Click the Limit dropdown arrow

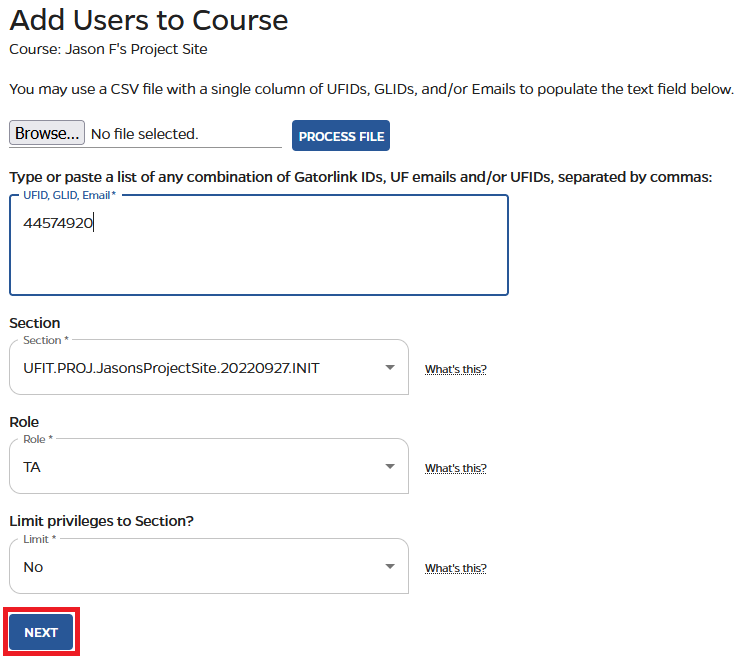click(x=390, y=567)
